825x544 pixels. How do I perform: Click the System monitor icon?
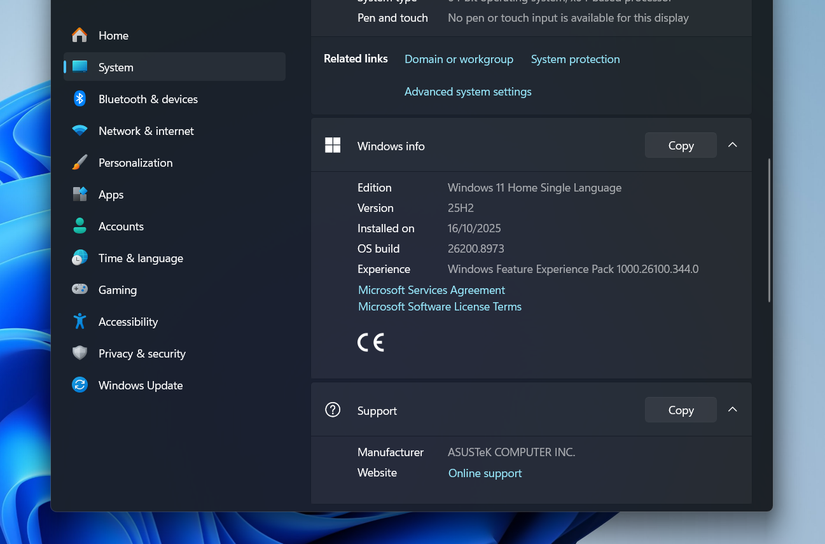click(79, 67)
